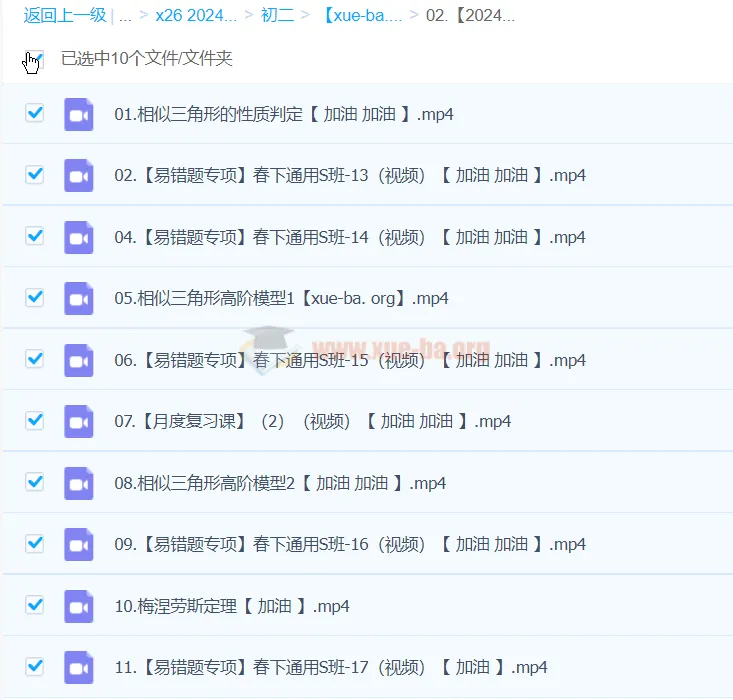Deselect the 10.梅涅劳斯定理 checkbox
Viewport: 733px width, 700px height.
point(35,605)
